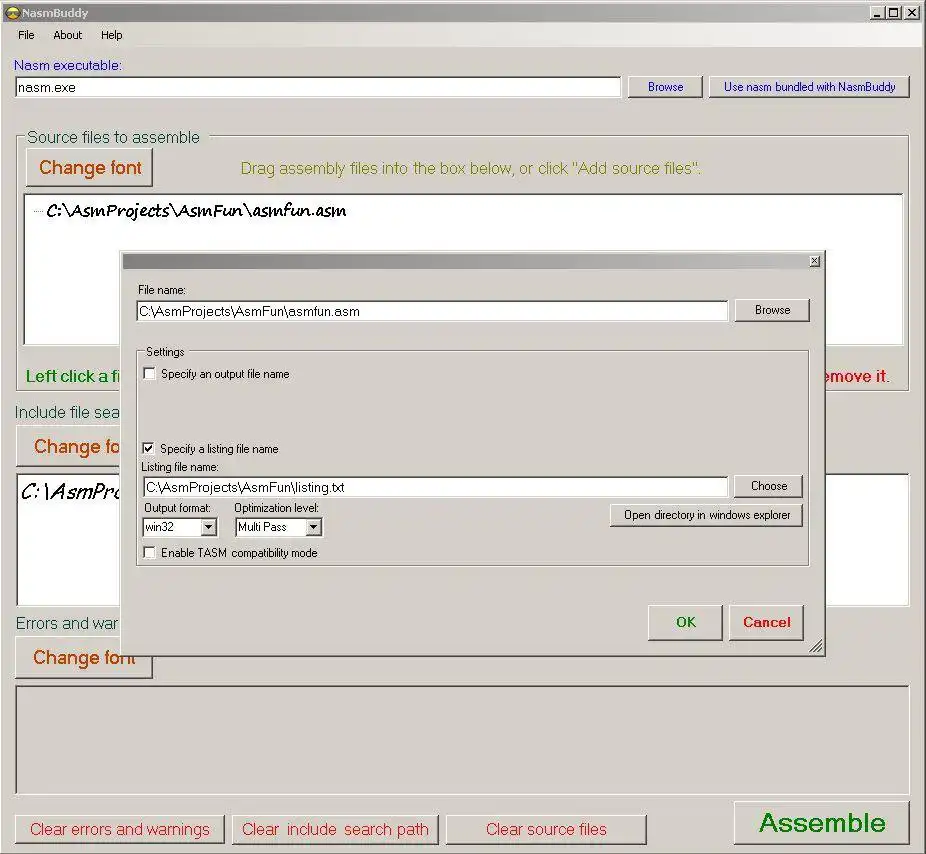
Task: Enable Specify an output file name
Action: pos(150,374)
